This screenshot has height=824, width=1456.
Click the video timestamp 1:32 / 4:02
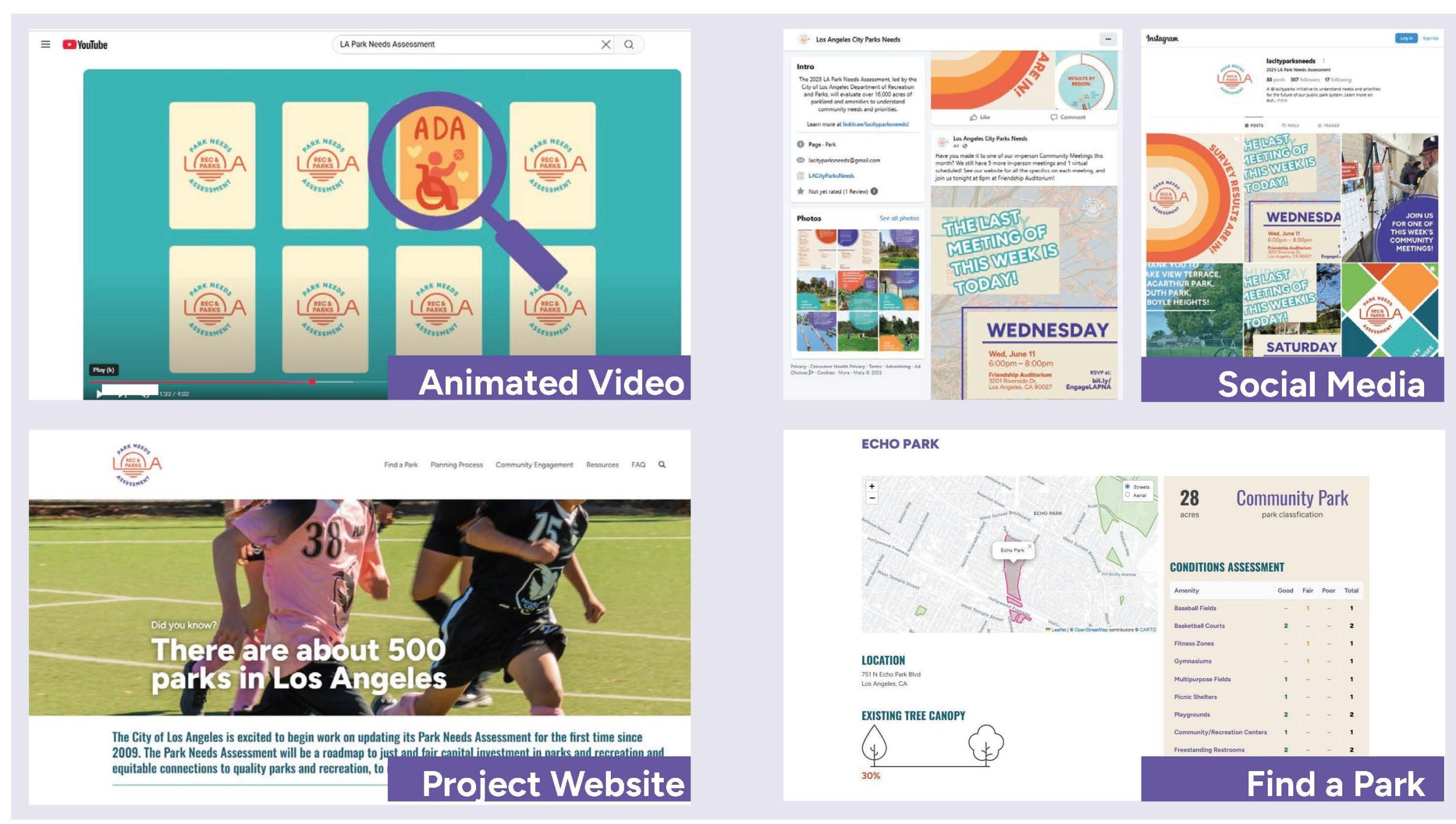(174, 394)
